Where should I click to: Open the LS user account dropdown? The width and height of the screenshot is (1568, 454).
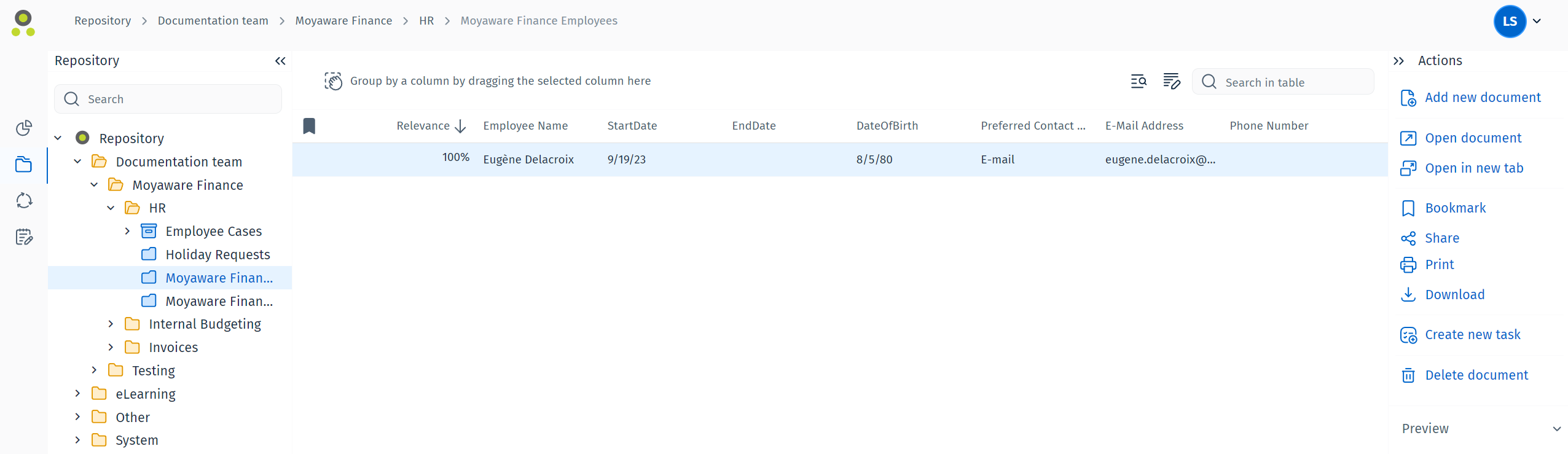[x=1518, y=22]
